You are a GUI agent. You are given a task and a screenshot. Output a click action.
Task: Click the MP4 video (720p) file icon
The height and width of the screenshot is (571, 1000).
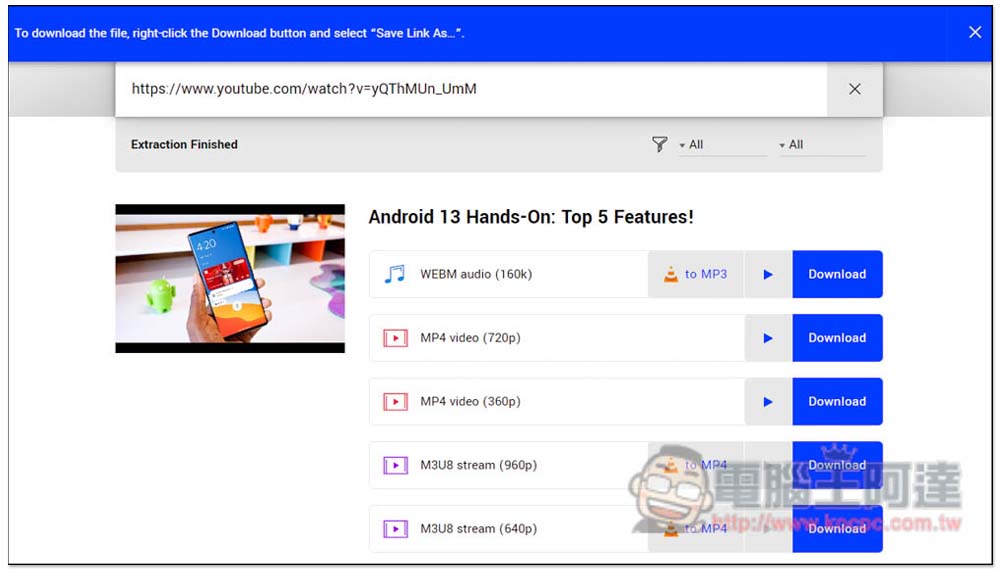pyautogui.click(x=395, y=338)
